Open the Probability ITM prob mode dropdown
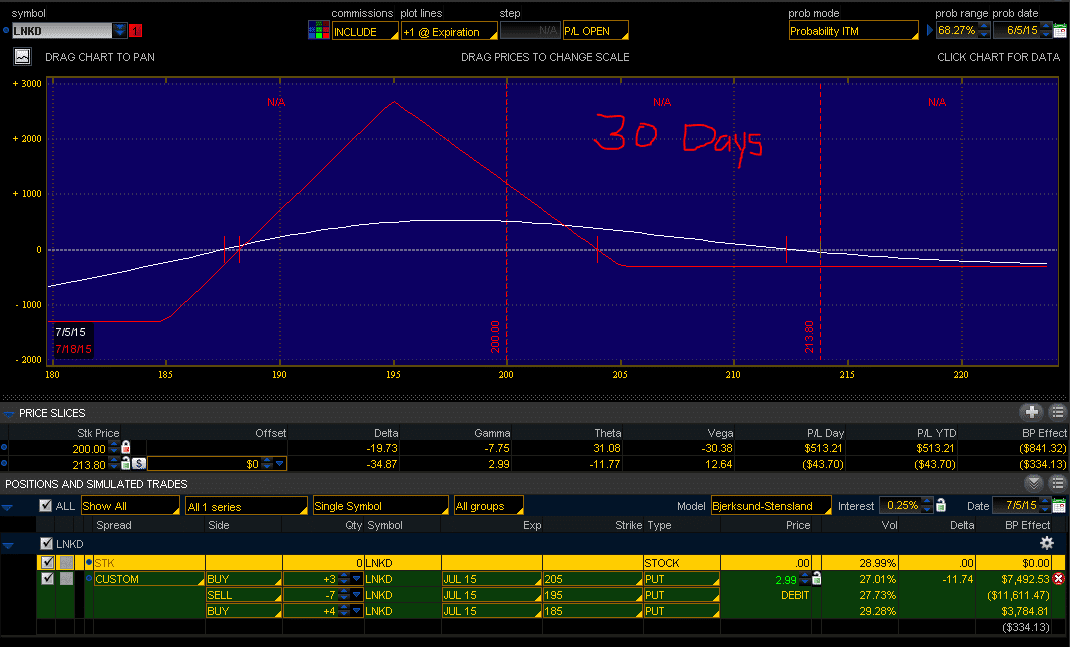Image resolution: width=1070 pixels, height=647 pixels. (x=853, y=31)
